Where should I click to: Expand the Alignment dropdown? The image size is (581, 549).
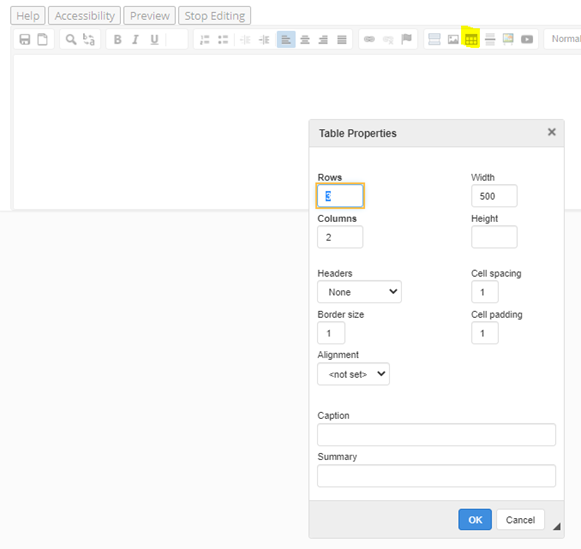353,374
